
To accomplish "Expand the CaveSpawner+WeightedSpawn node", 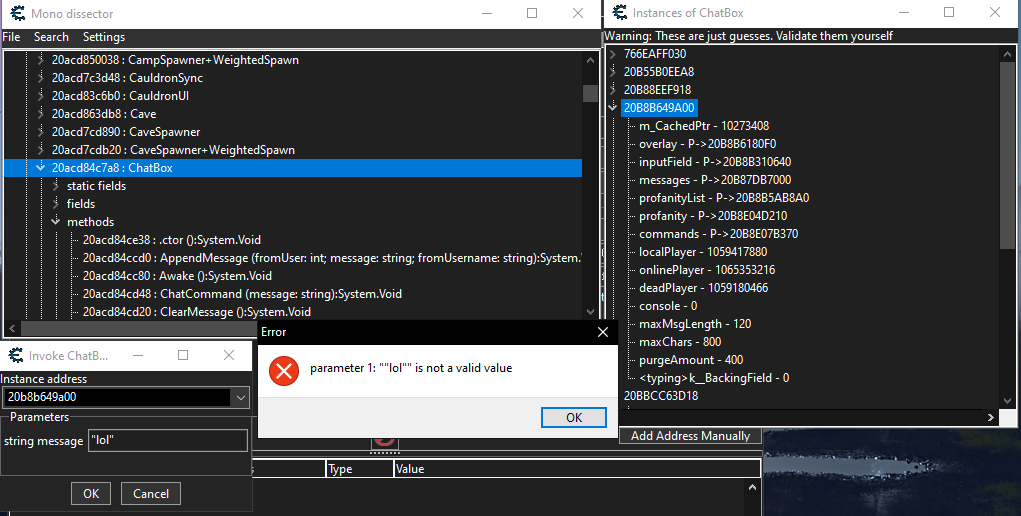I will (x=40, y=150).
